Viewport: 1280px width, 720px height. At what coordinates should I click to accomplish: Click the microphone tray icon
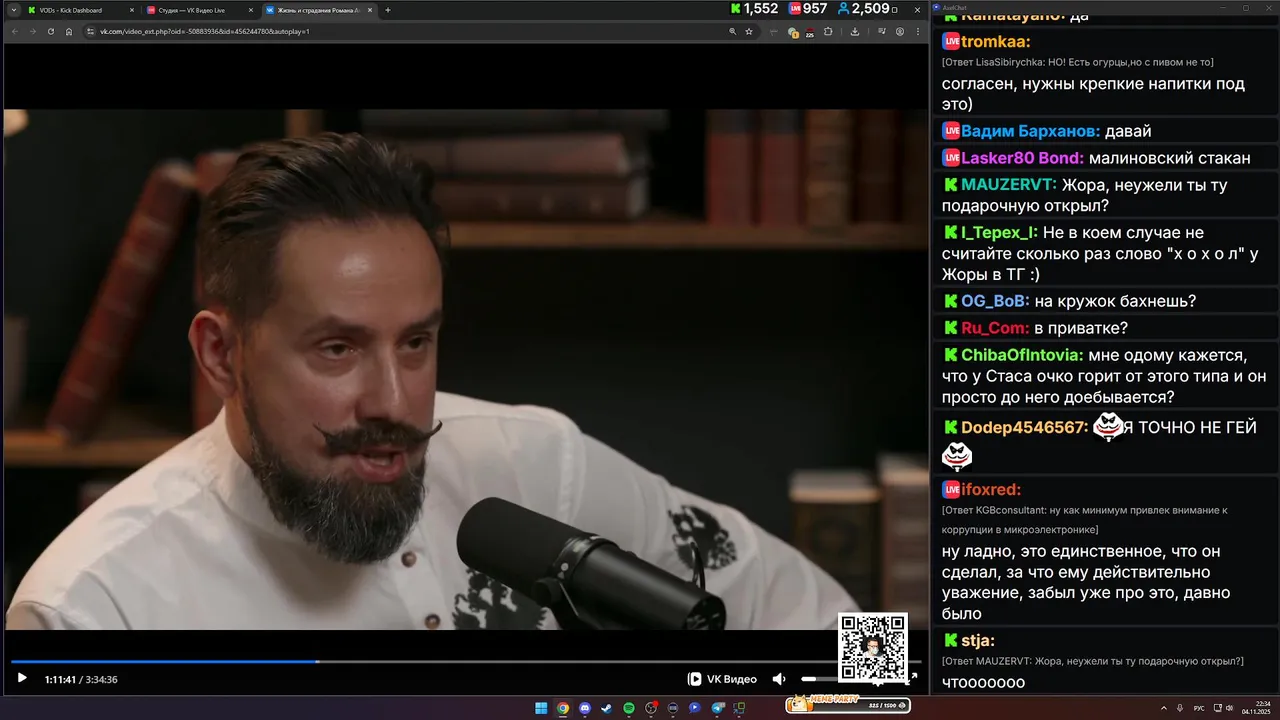pyautogui.click(x=1181, y=708)
